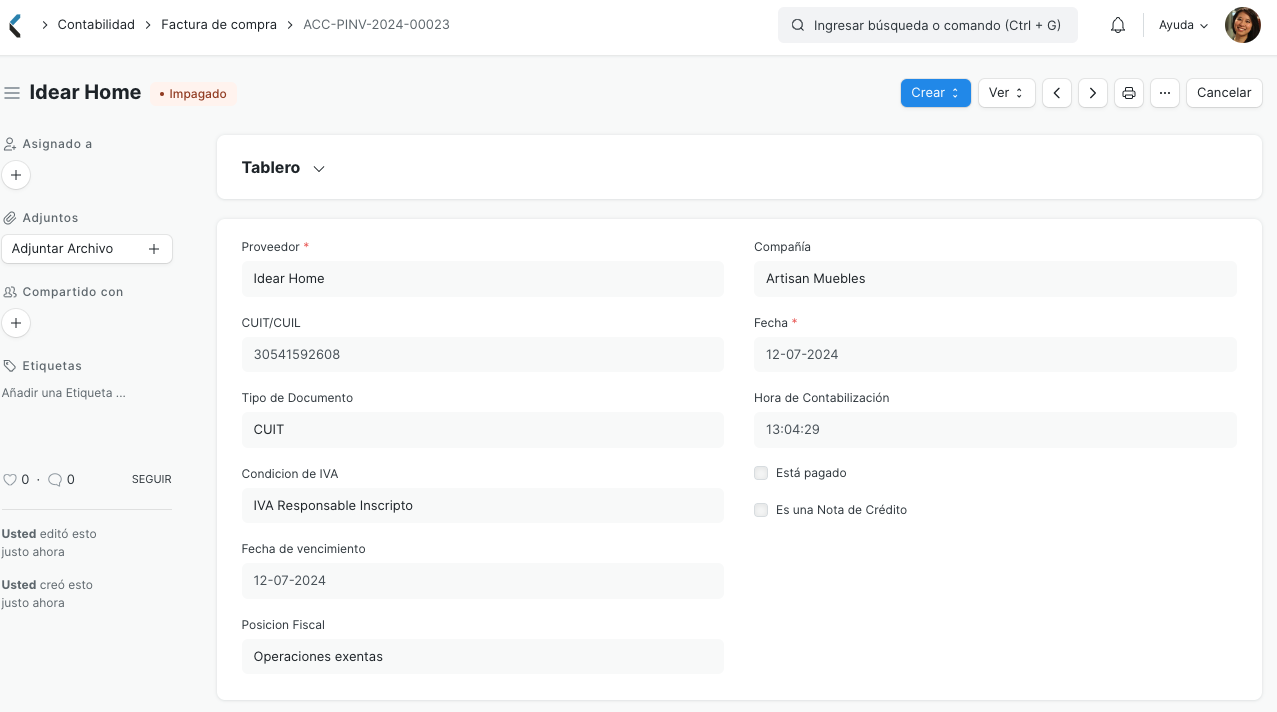Click the Proveedor field Idear Home

(482, 279)
